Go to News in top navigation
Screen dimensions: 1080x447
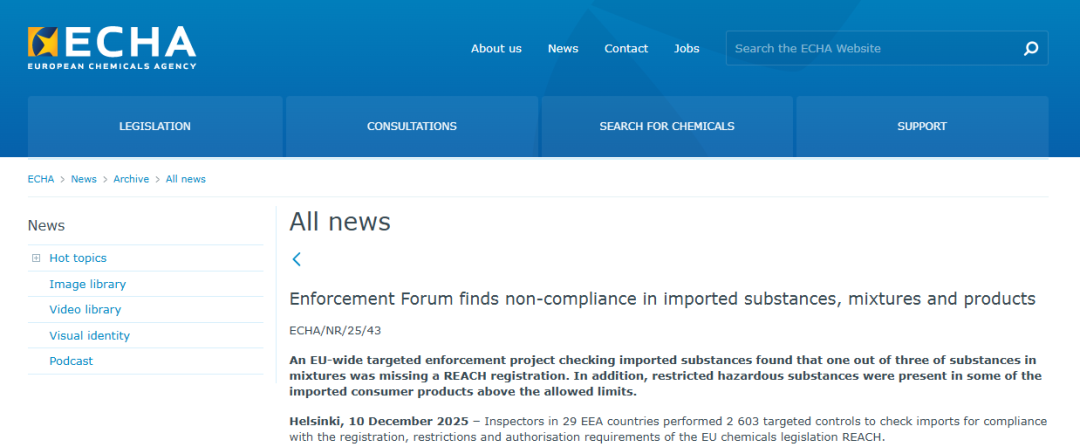point(563,48)
